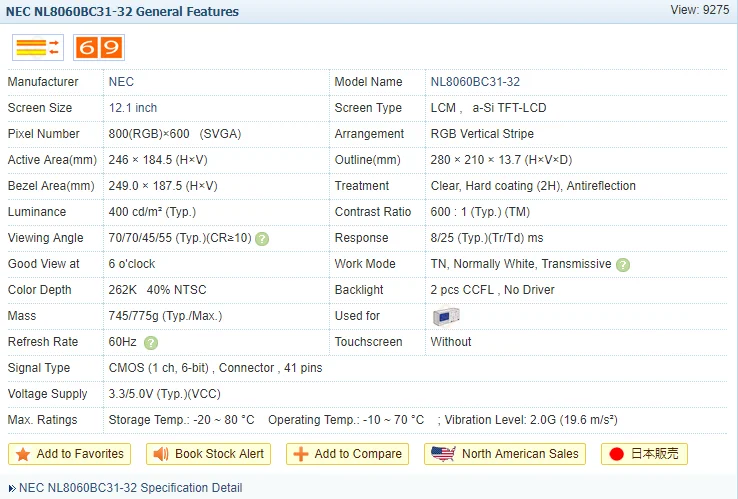Open NEC NL8060BC31-32 Specification Detail link

coord(130,488)
